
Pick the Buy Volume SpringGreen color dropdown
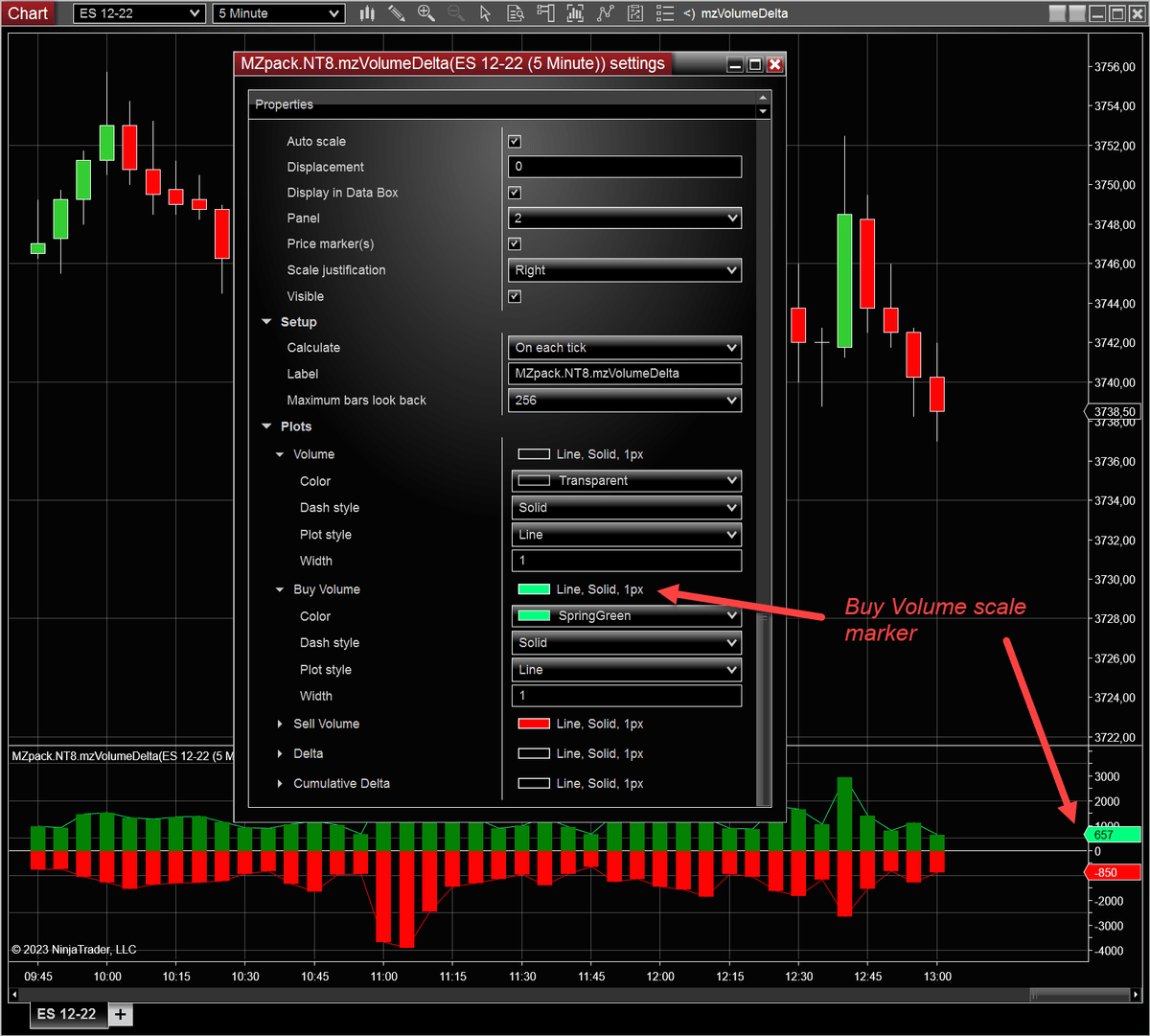coord(627,616)
